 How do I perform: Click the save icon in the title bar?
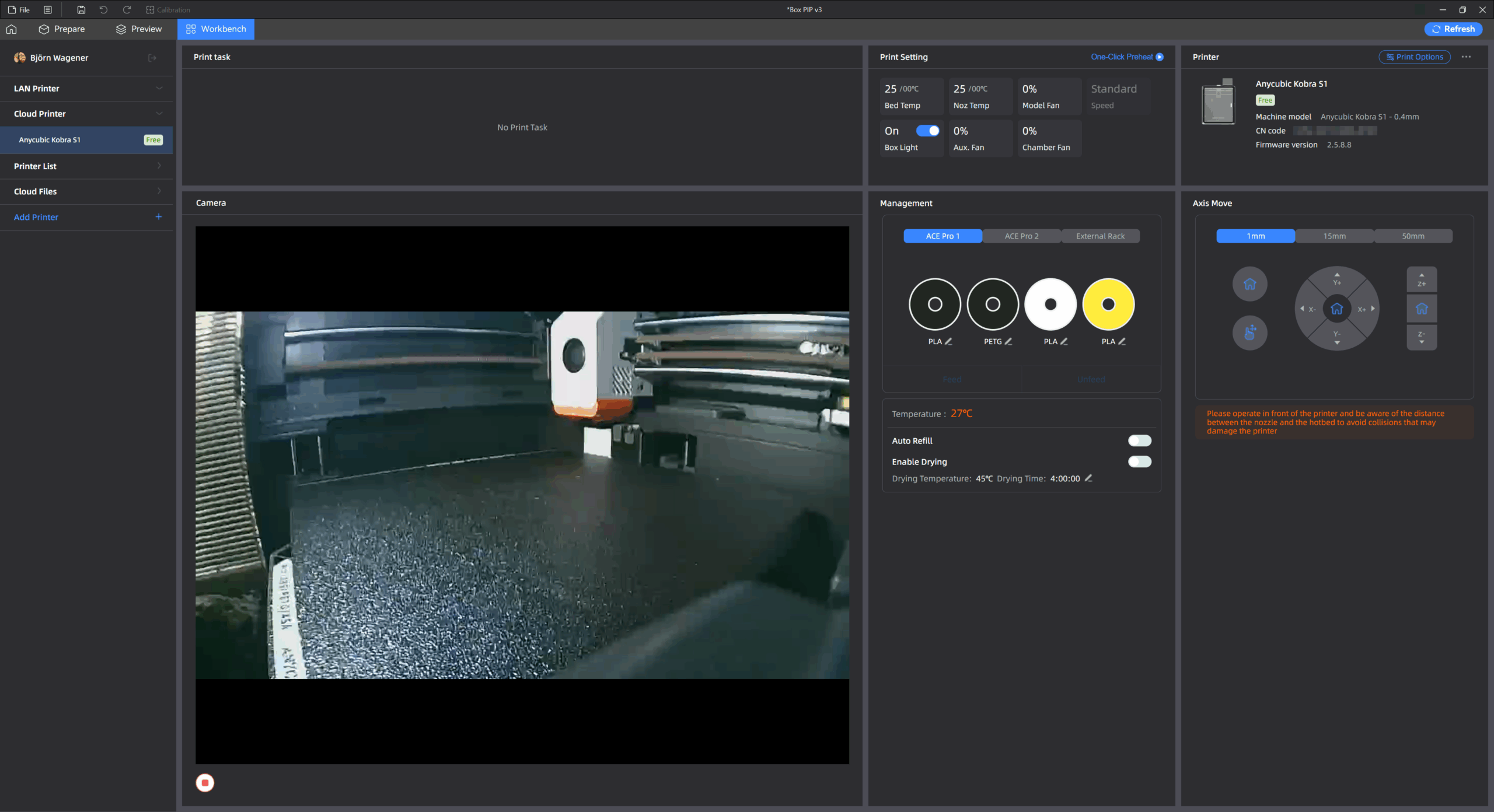(81, 10)
